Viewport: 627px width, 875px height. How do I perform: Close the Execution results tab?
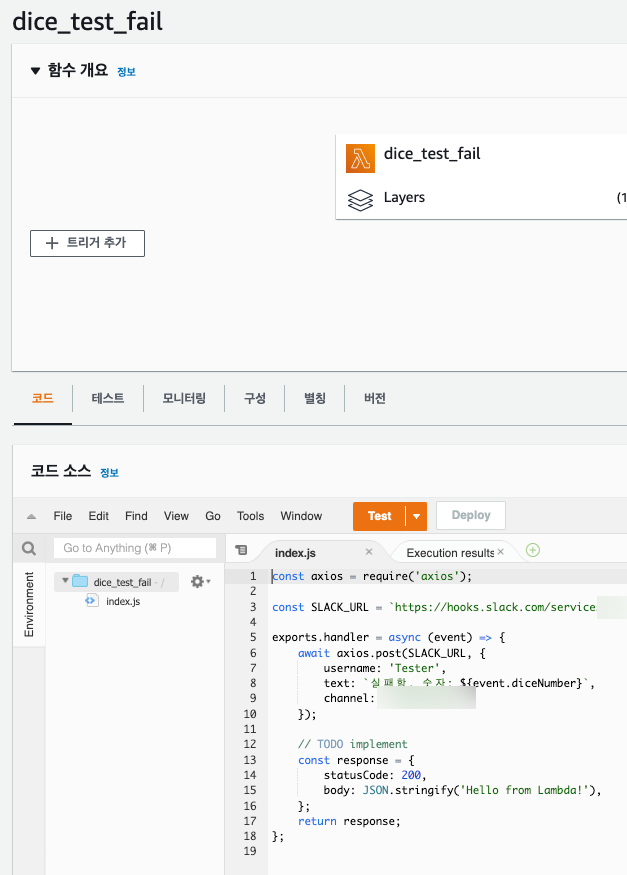pyautogui.click(x=501, y=552)
